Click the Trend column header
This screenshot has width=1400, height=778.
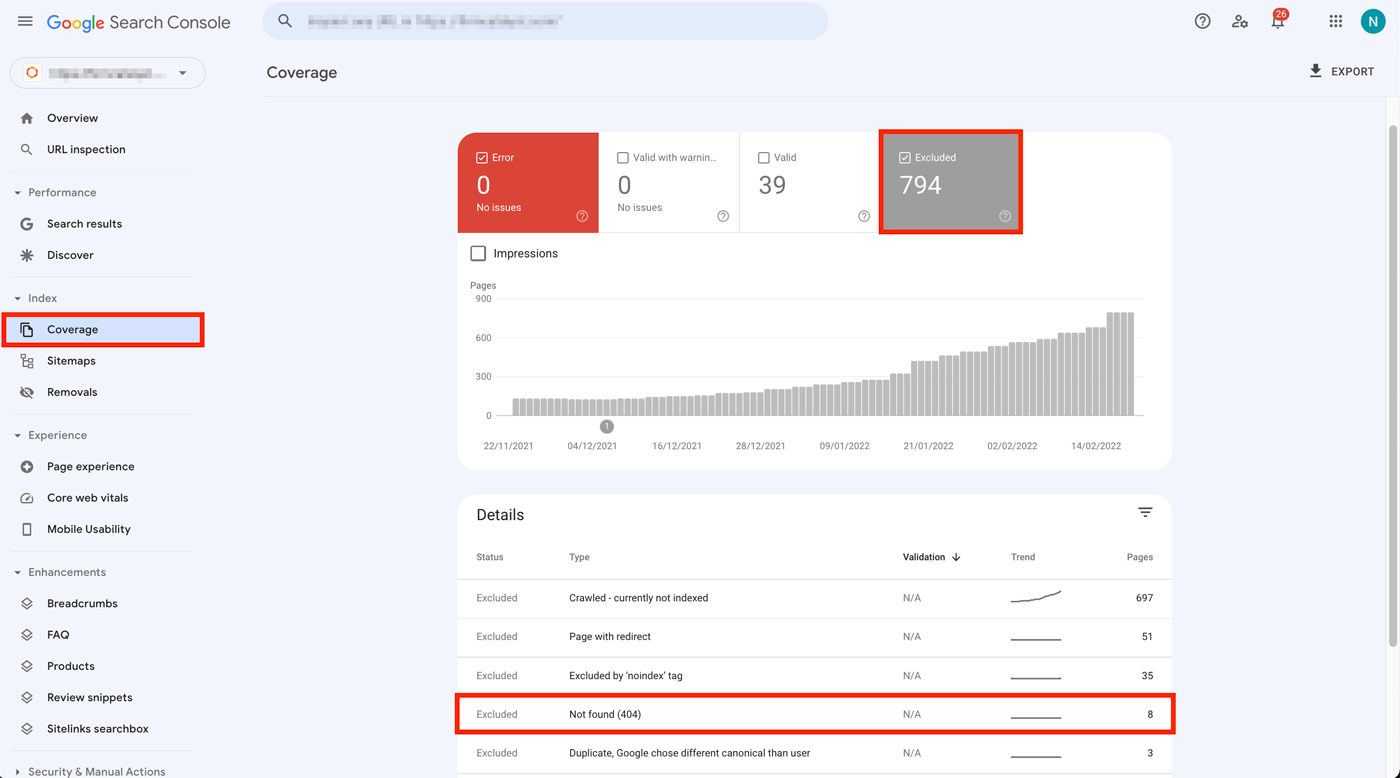(1023, 557)
